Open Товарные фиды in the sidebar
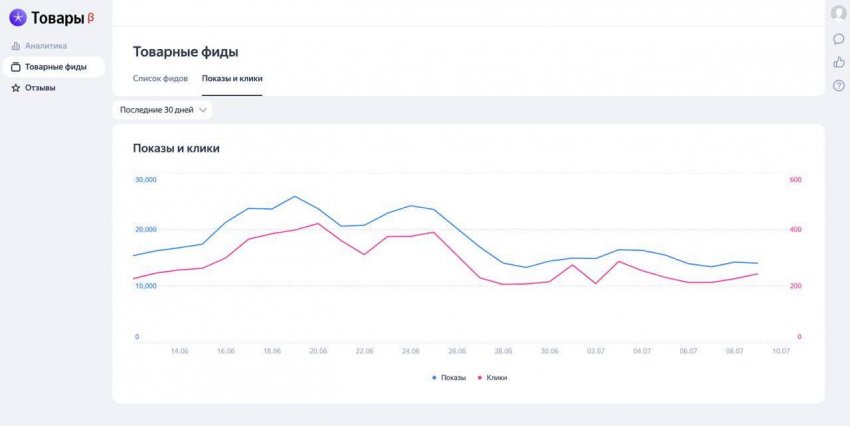This screenshot has height=426, width=850. coord(53,67)
